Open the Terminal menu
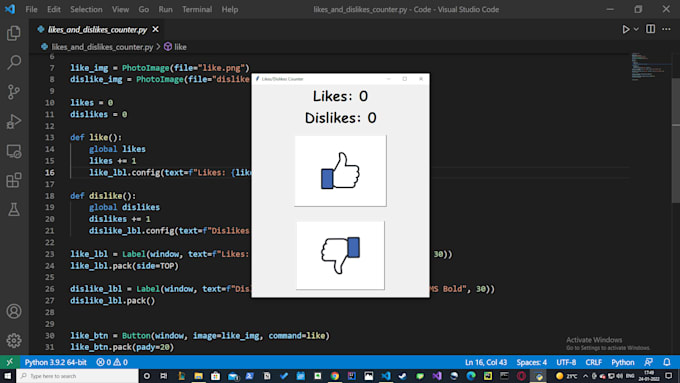Viewport: 680px width, 383px height. click(197, 9)
